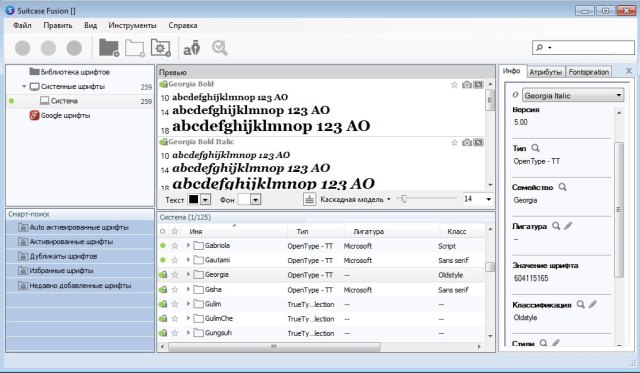Click the magnifier checkmark toolbar icon
640x373 pixels.
pyautogui.click(x=220, y=48)
